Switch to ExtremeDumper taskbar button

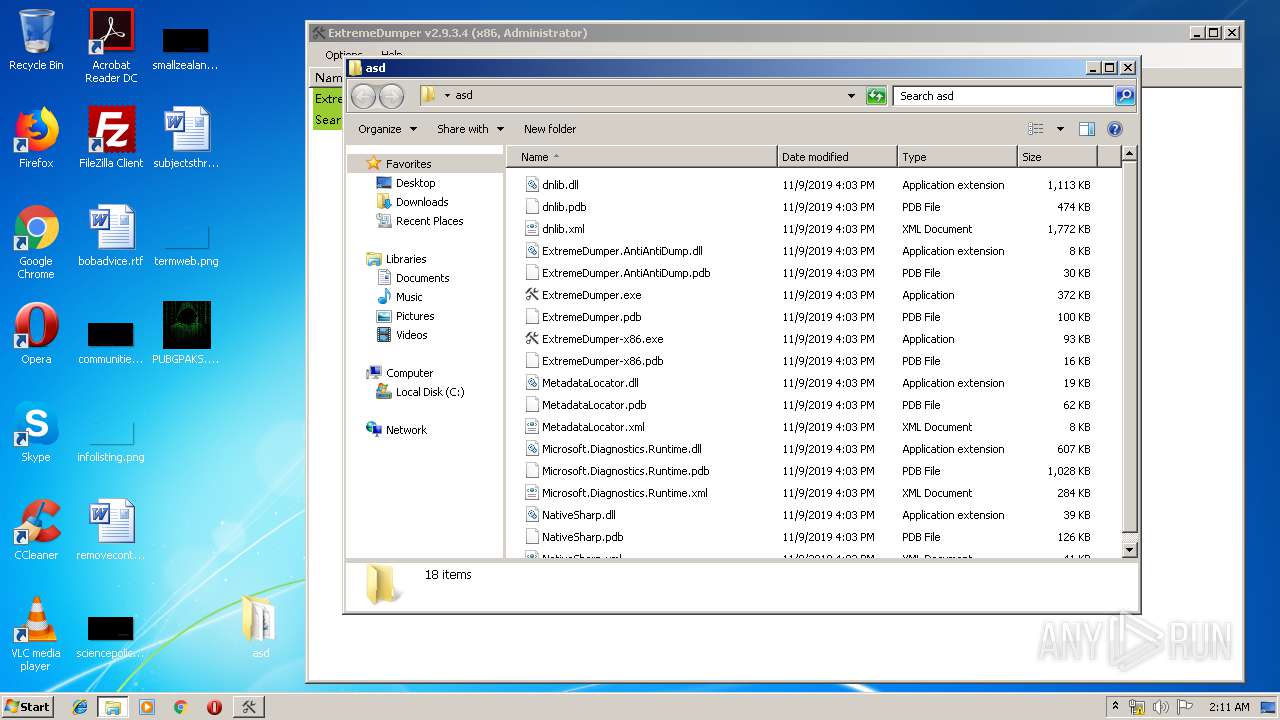[249, 707]
